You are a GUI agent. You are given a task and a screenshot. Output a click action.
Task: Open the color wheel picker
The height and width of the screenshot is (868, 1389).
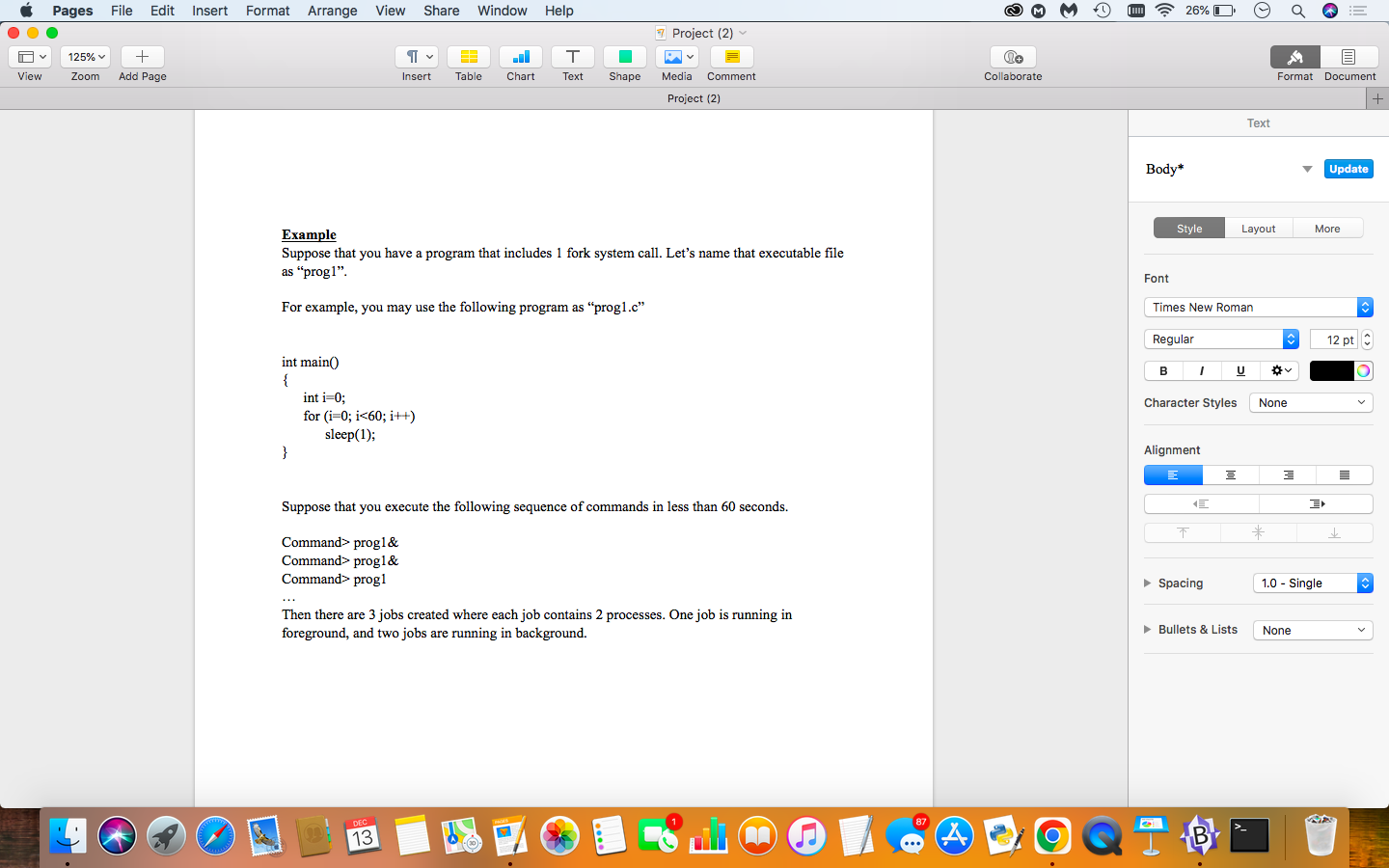[1363, 370]
